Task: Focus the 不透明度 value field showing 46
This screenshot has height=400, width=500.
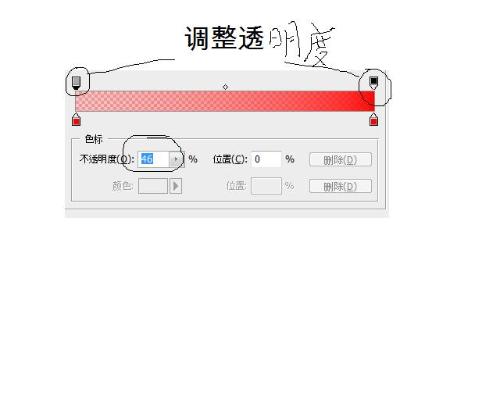Action: click(153, 159)
